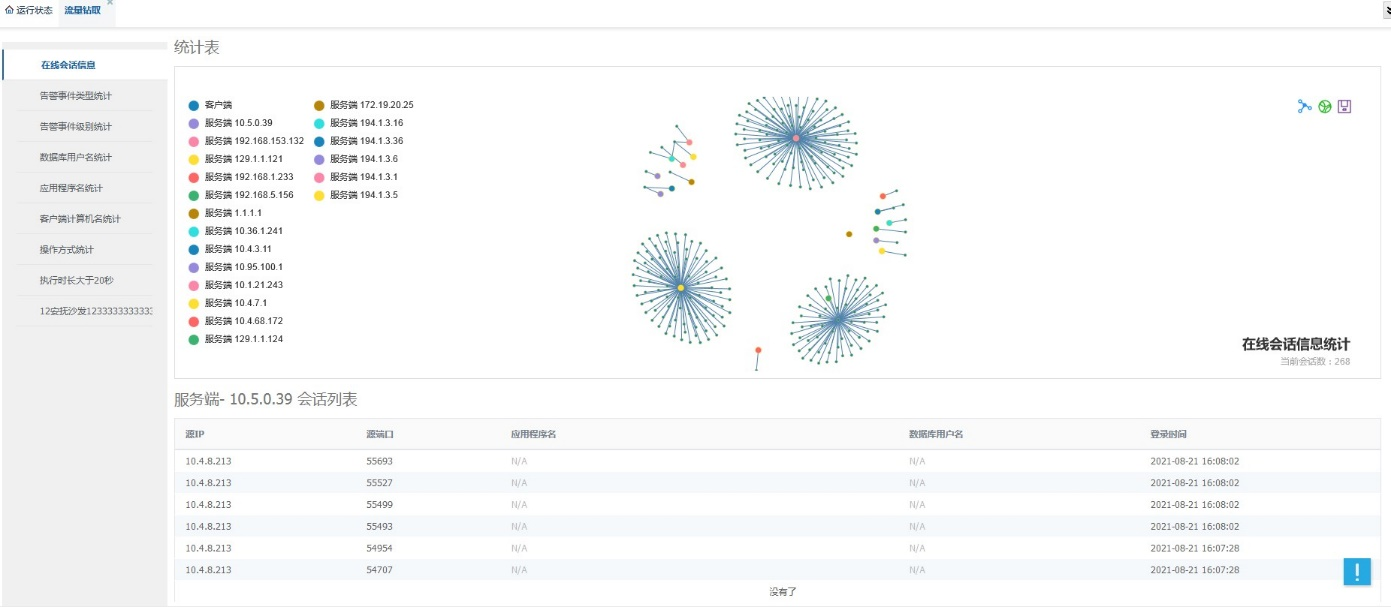Open 操作方式统计 sidebar item
This screenshot has height=607, width=1391.
coord(76,249)
